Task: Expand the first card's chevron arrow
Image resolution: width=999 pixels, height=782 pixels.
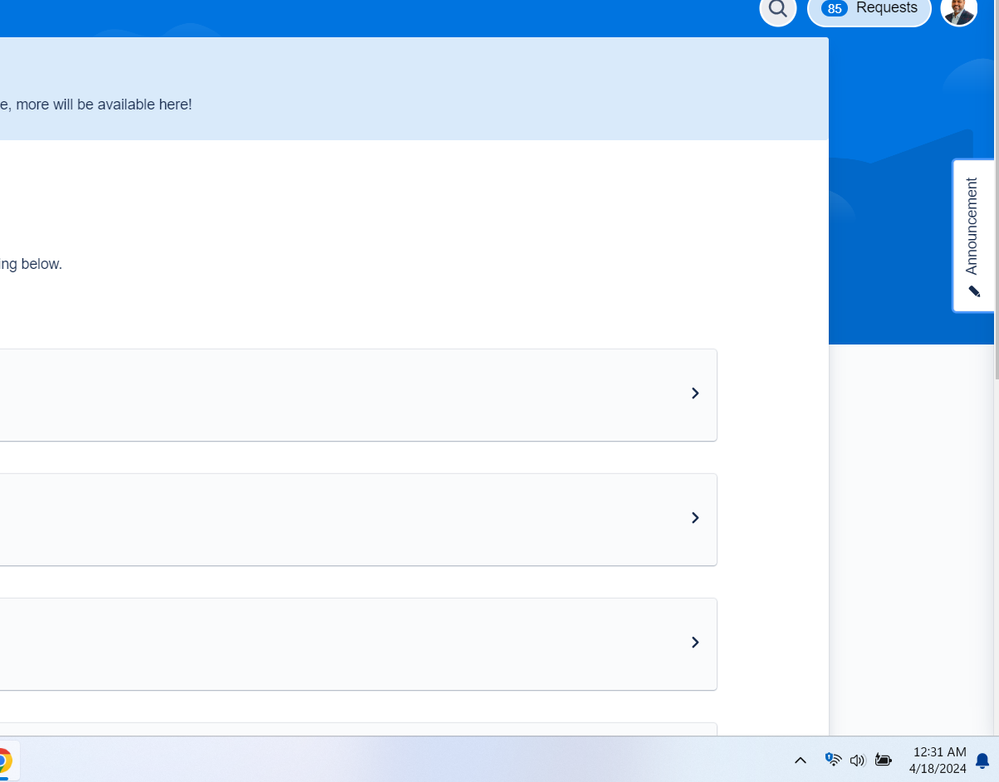Action: pyautogui.click(x=695, y=393)
